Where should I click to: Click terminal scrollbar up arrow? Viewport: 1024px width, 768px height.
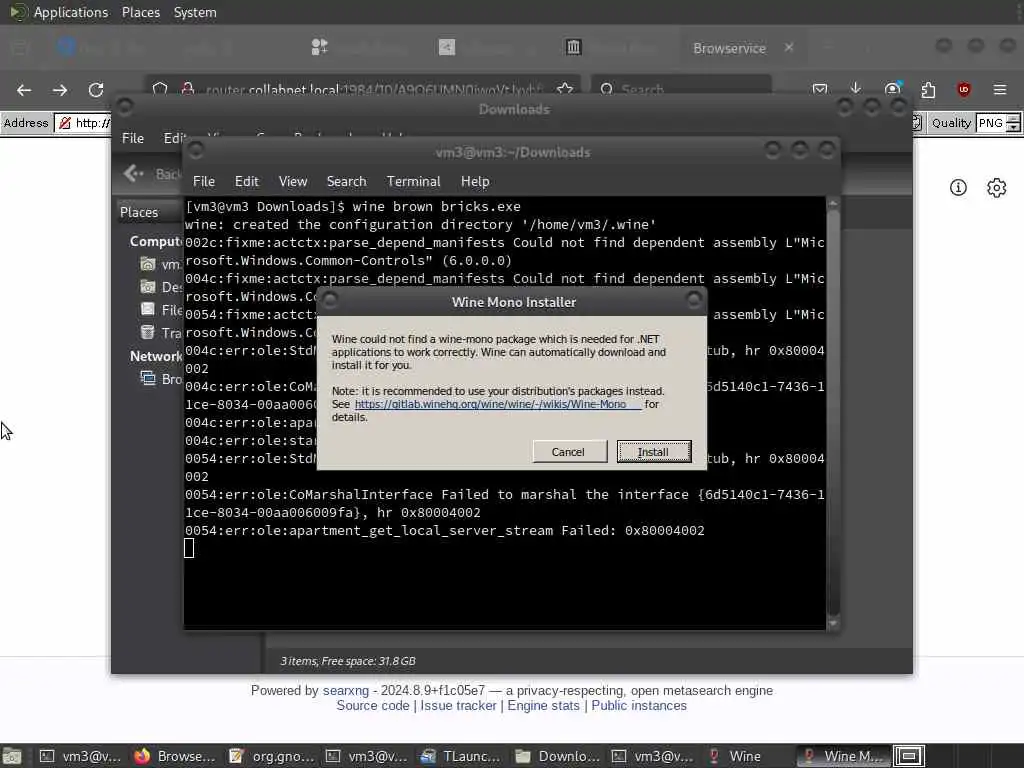pos(833,203)
